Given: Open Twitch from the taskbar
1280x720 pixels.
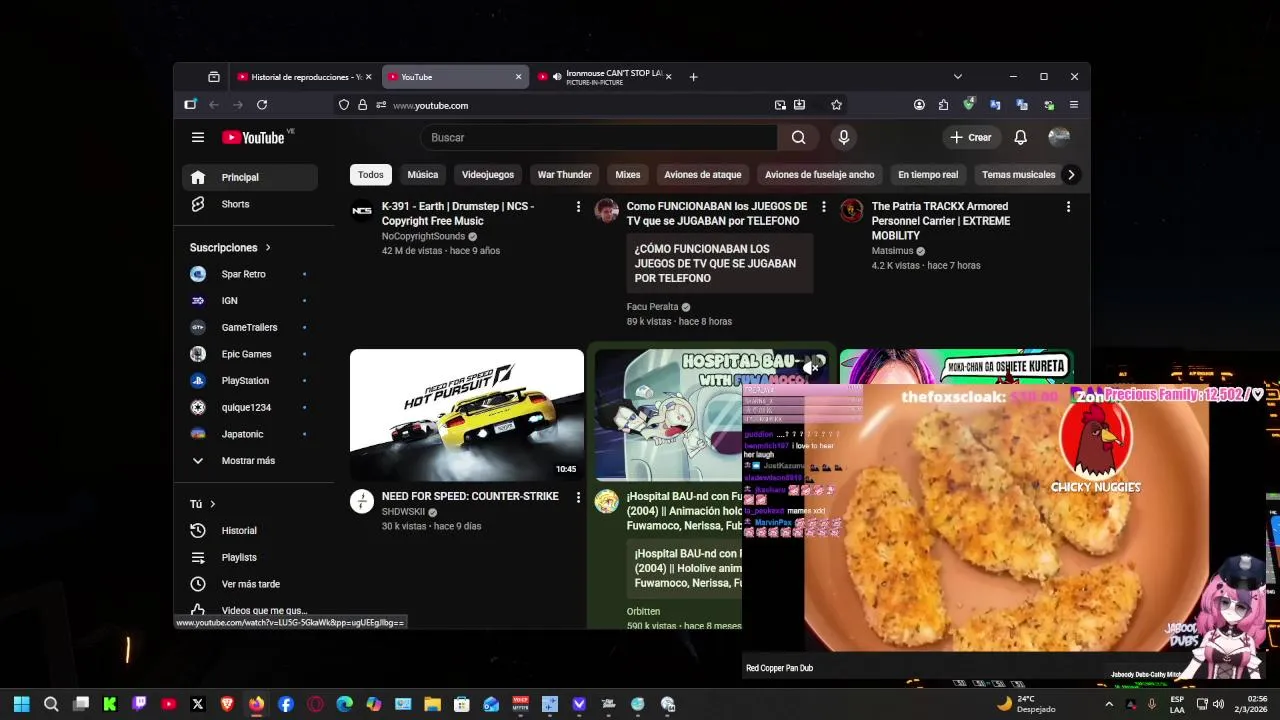Looking at the screenshot, I should pos(139,704).
